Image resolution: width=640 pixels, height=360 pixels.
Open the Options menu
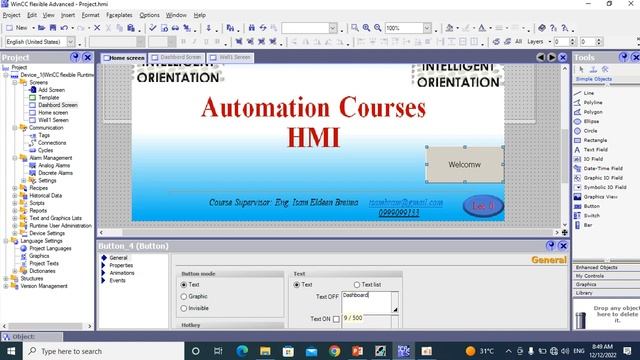[x=149, y=15]
